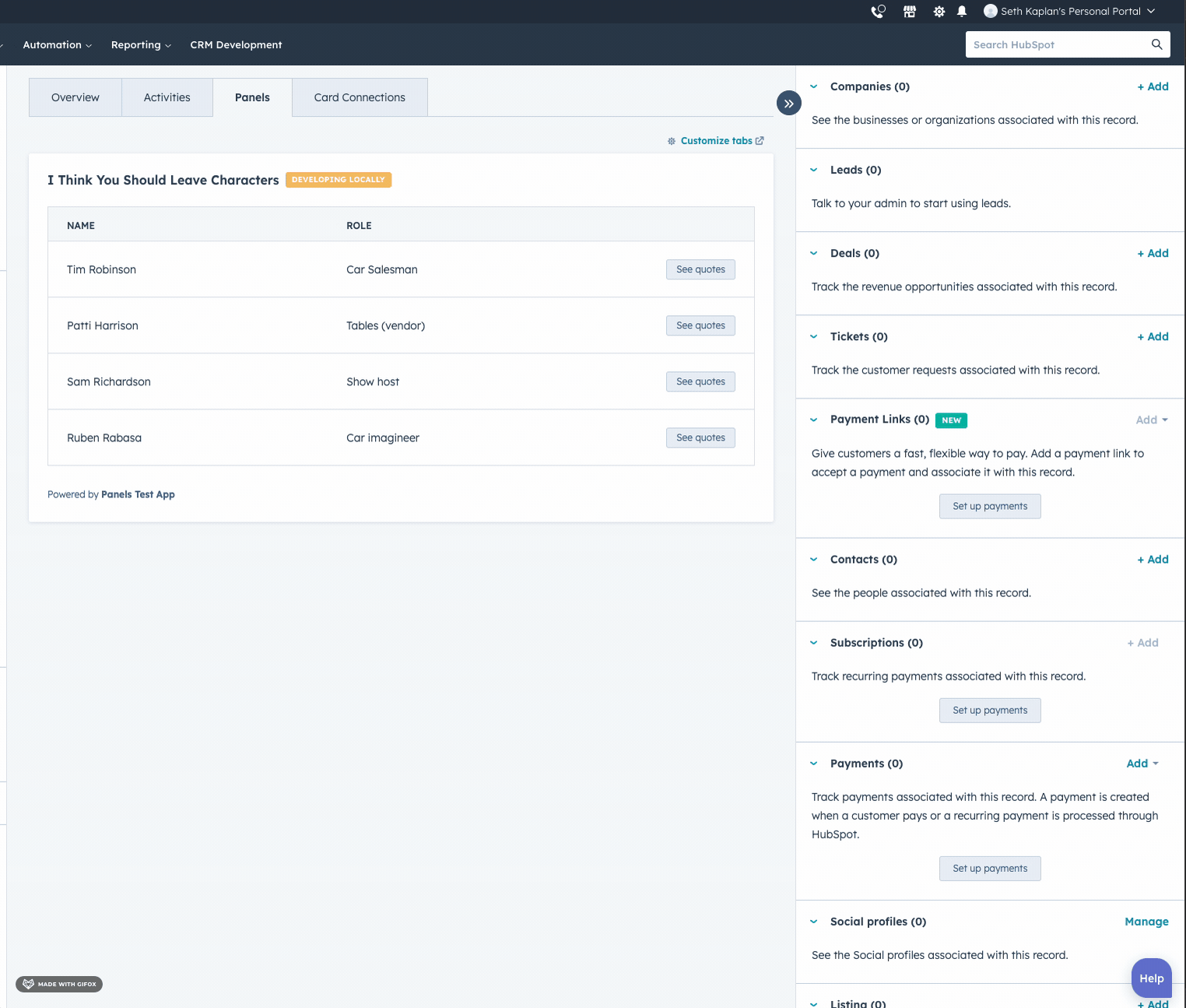The height and width of the screenshot is (1008, 1186).
Task: Open the settings gear icon
Action: [939, 12]
